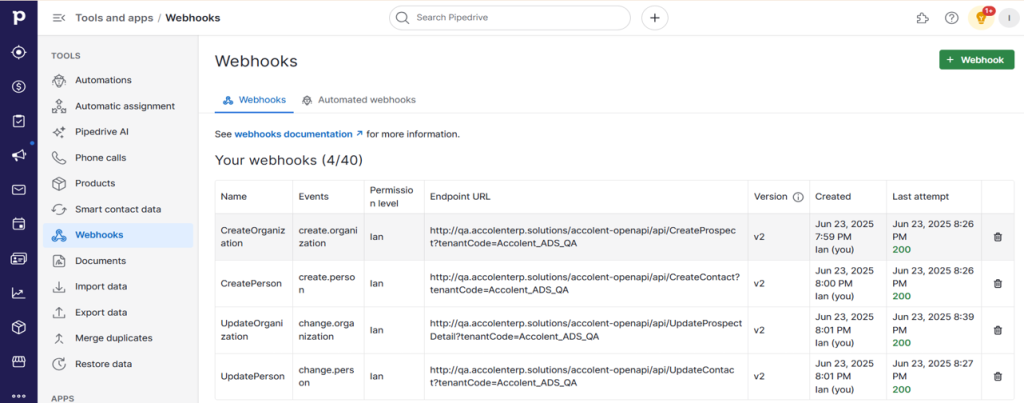
Task: Open Insights chart icon in left rail
Action: [x=18, y=293]
